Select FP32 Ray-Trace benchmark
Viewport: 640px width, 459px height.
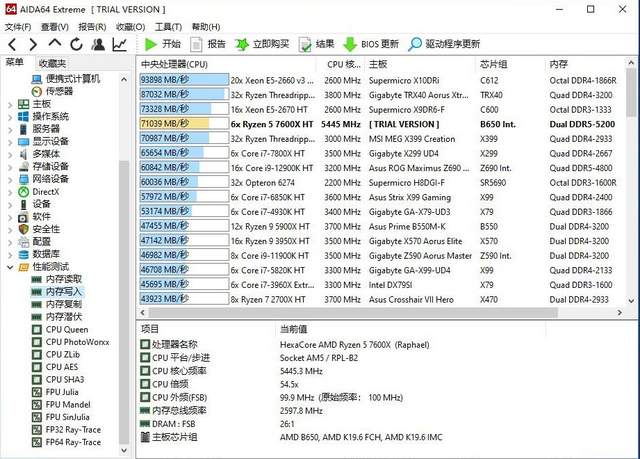67,430
